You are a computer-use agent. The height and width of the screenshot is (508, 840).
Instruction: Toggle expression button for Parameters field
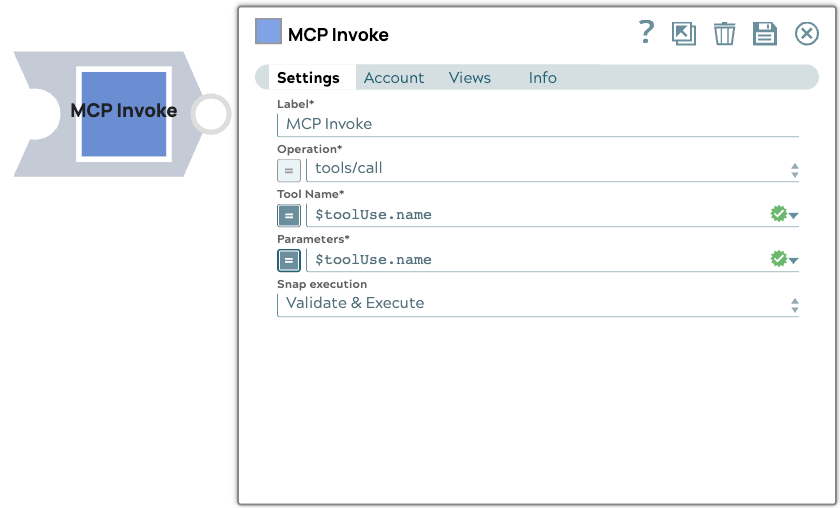pyautogui.click(x=288, y=260)
